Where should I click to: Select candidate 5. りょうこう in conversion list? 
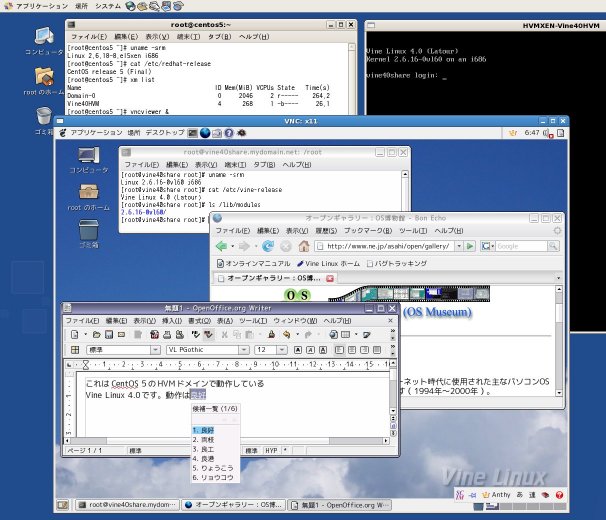[215, 468]
